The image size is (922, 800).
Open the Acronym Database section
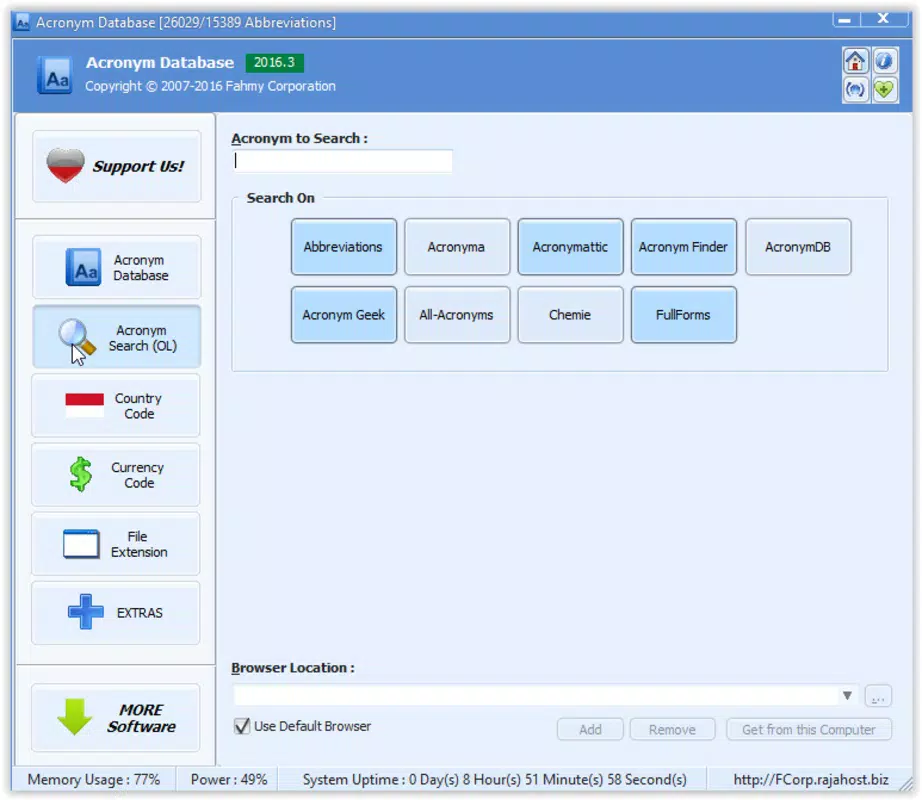point(116,267)
